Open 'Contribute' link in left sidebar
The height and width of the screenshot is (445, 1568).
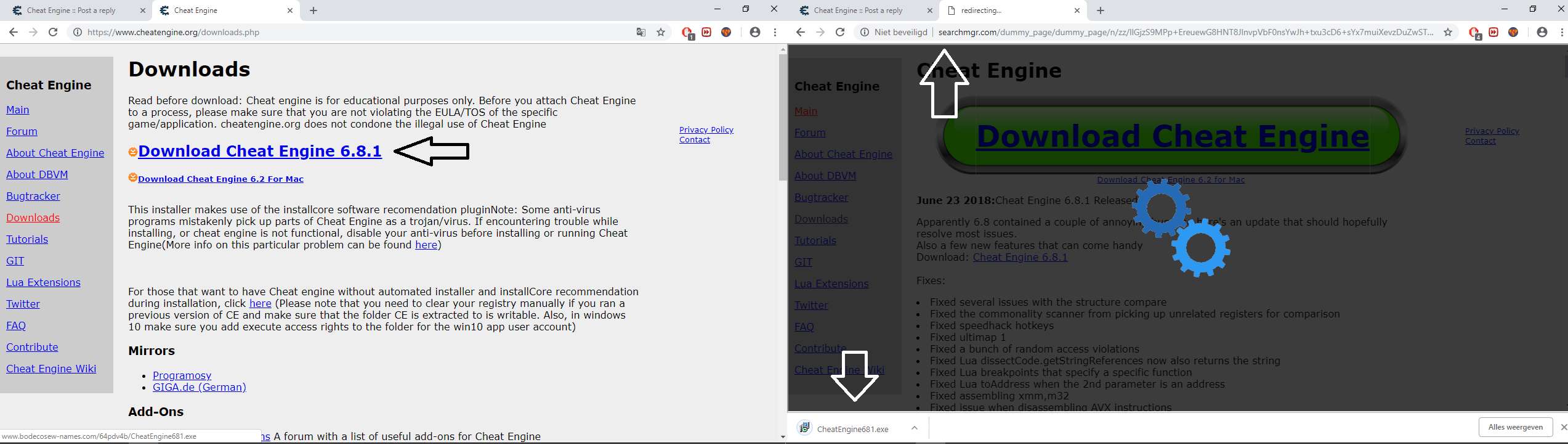pyautogui.click(x=32, y=347)
